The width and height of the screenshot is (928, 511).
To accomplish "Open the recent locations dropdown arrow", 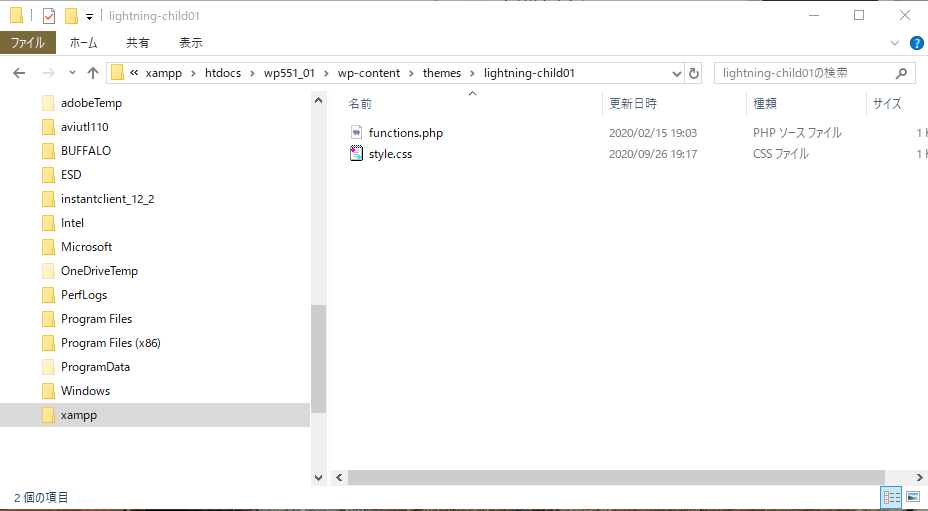I will pyautogui.click(x=72, y=73).
